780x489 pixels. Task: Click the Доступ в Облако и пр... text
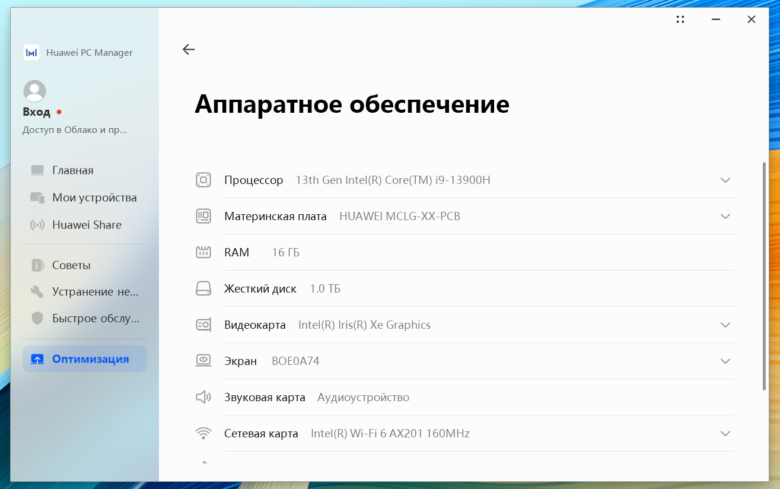75,130
